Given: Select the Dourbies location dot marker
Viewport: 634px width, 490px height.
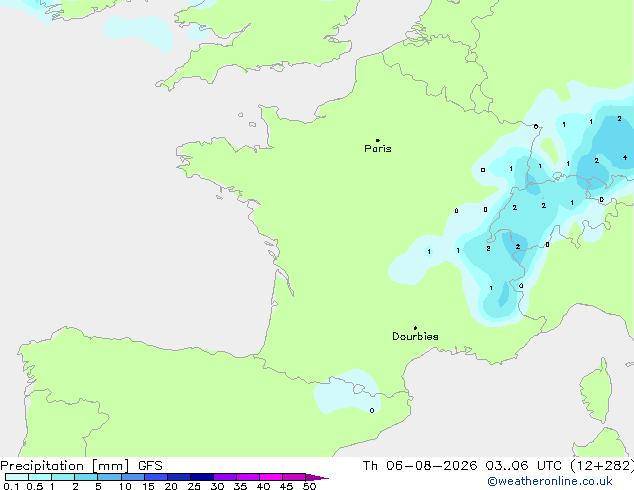Looking at the screenshot, I should (x=415, y=328).
